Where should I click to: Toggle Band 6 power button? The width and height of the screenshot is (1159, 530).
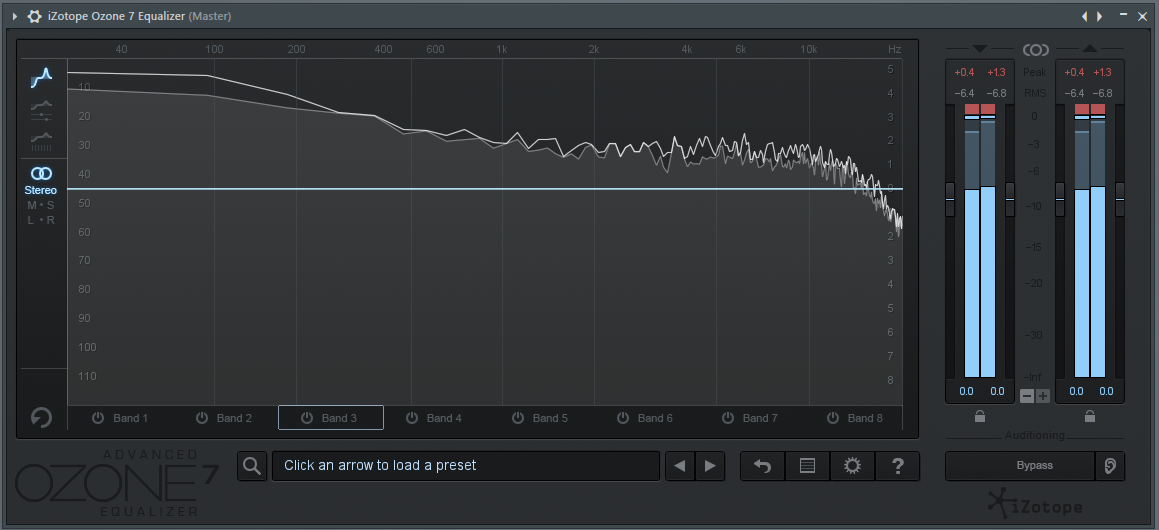[x=623, y=418]
